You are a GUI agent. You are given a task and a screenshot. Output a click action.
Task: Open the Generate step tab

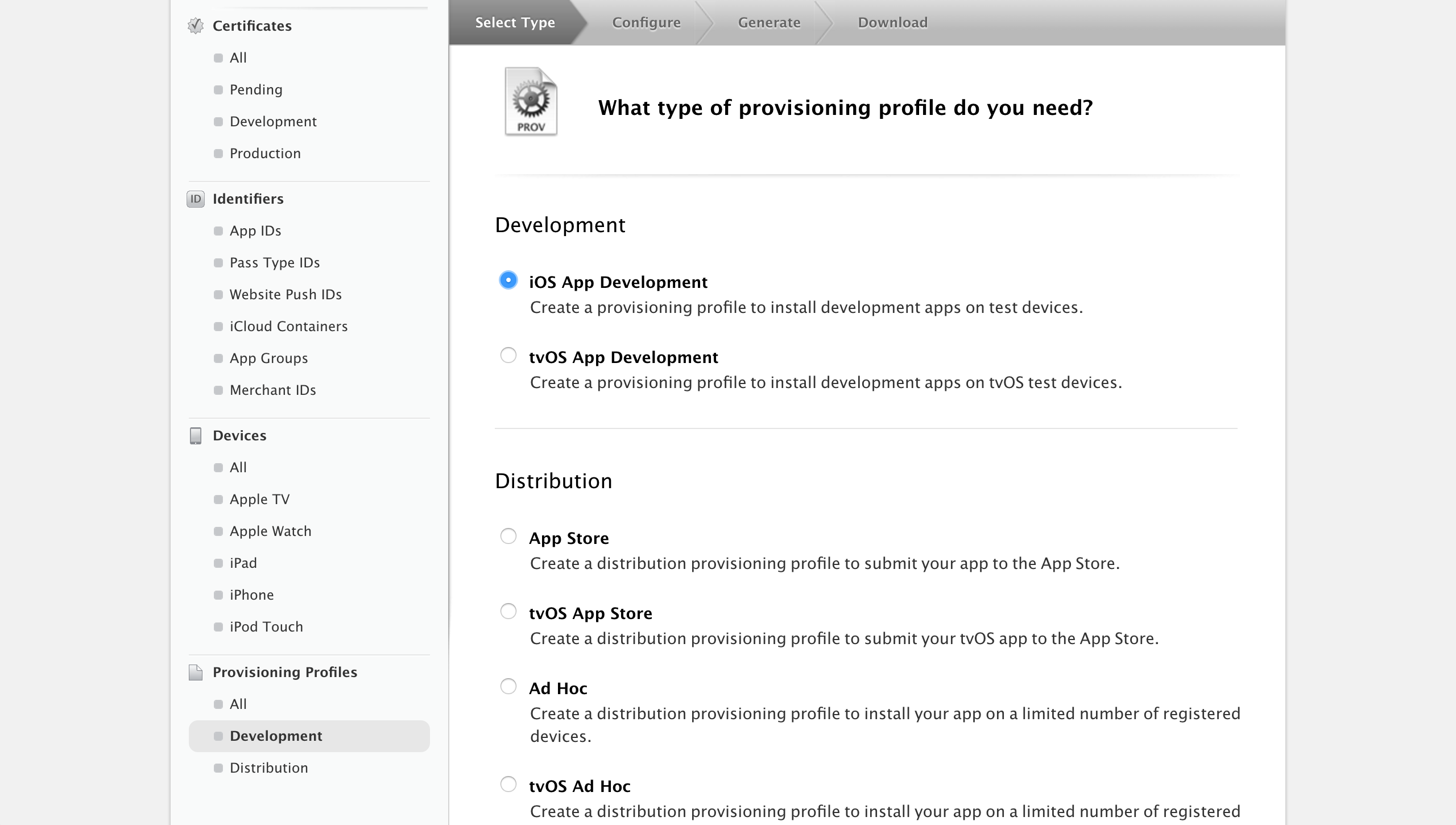769,22
